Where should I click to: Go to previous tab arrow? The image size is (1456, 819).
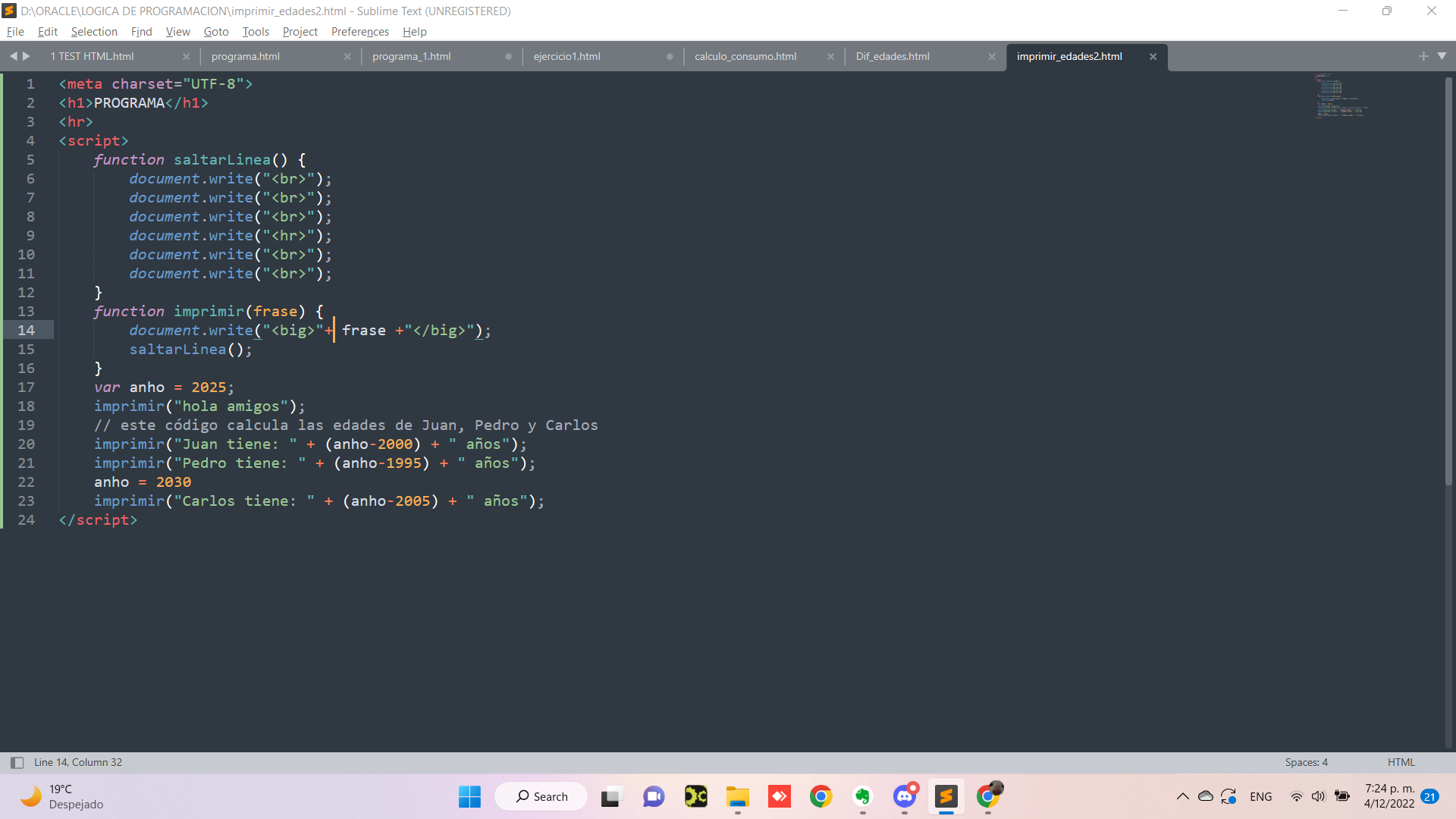click(13, 56)
